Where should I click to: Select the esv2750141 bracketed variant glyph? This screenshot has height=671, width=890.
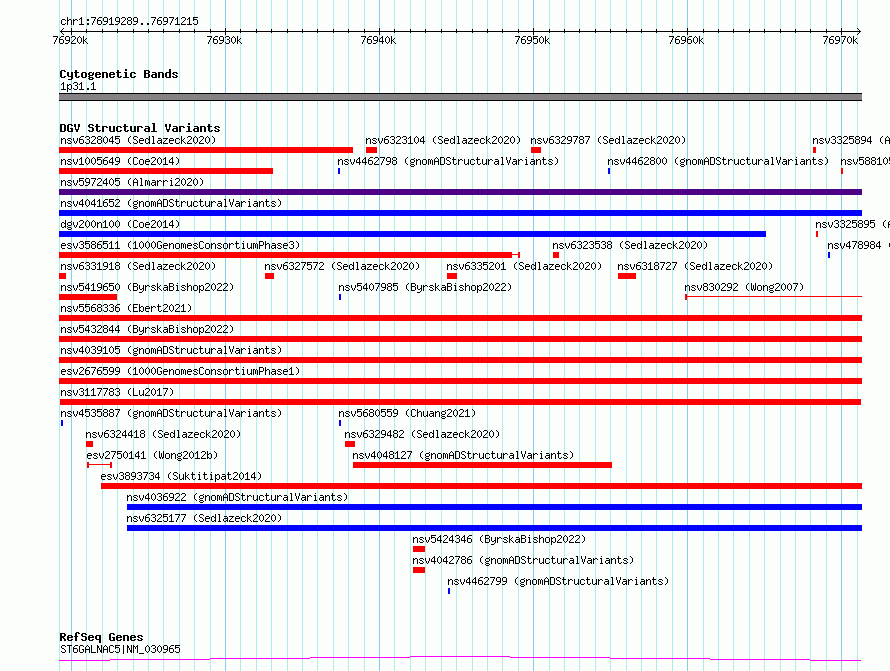coord(99,465)
